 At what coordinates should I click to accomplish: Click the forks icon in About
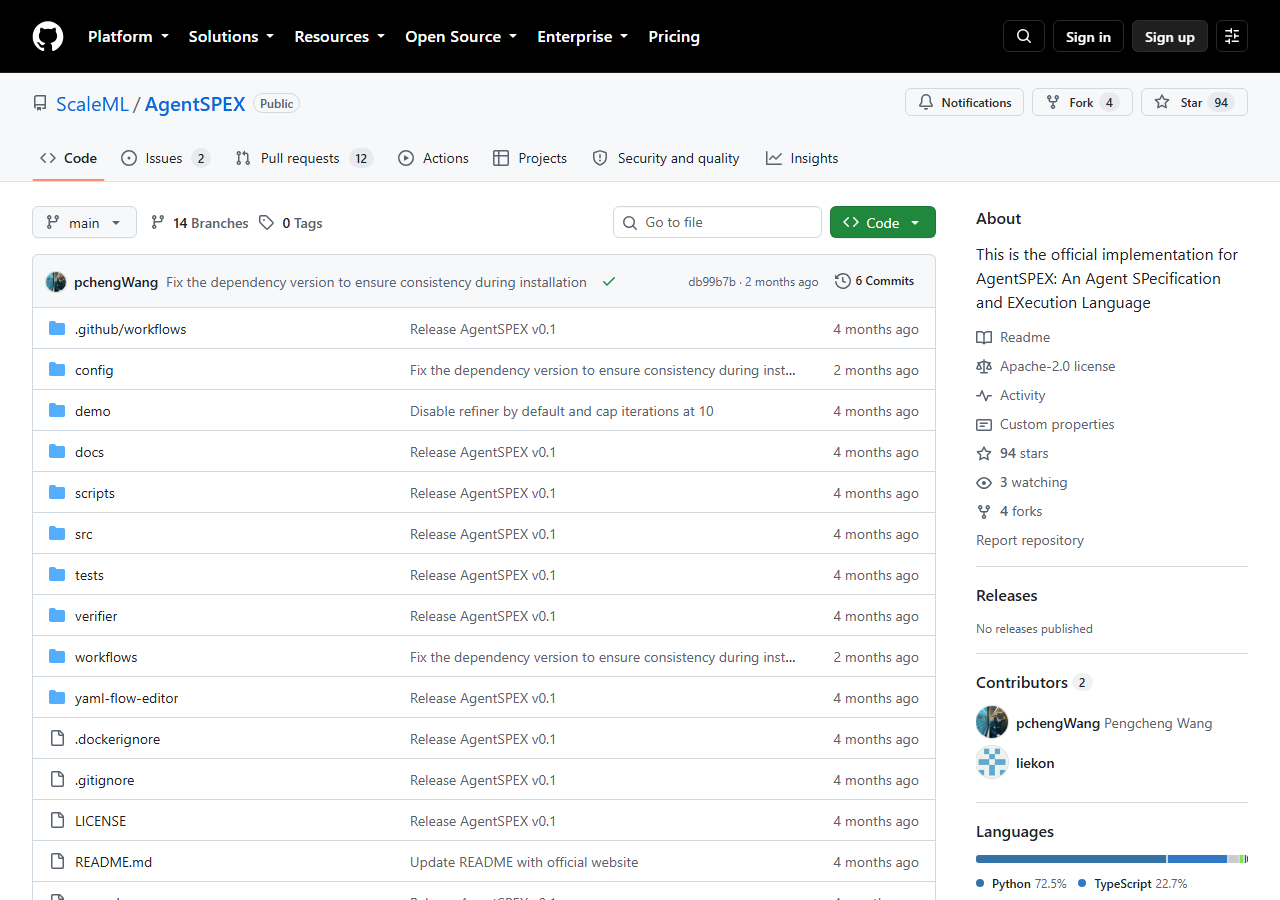984,511
